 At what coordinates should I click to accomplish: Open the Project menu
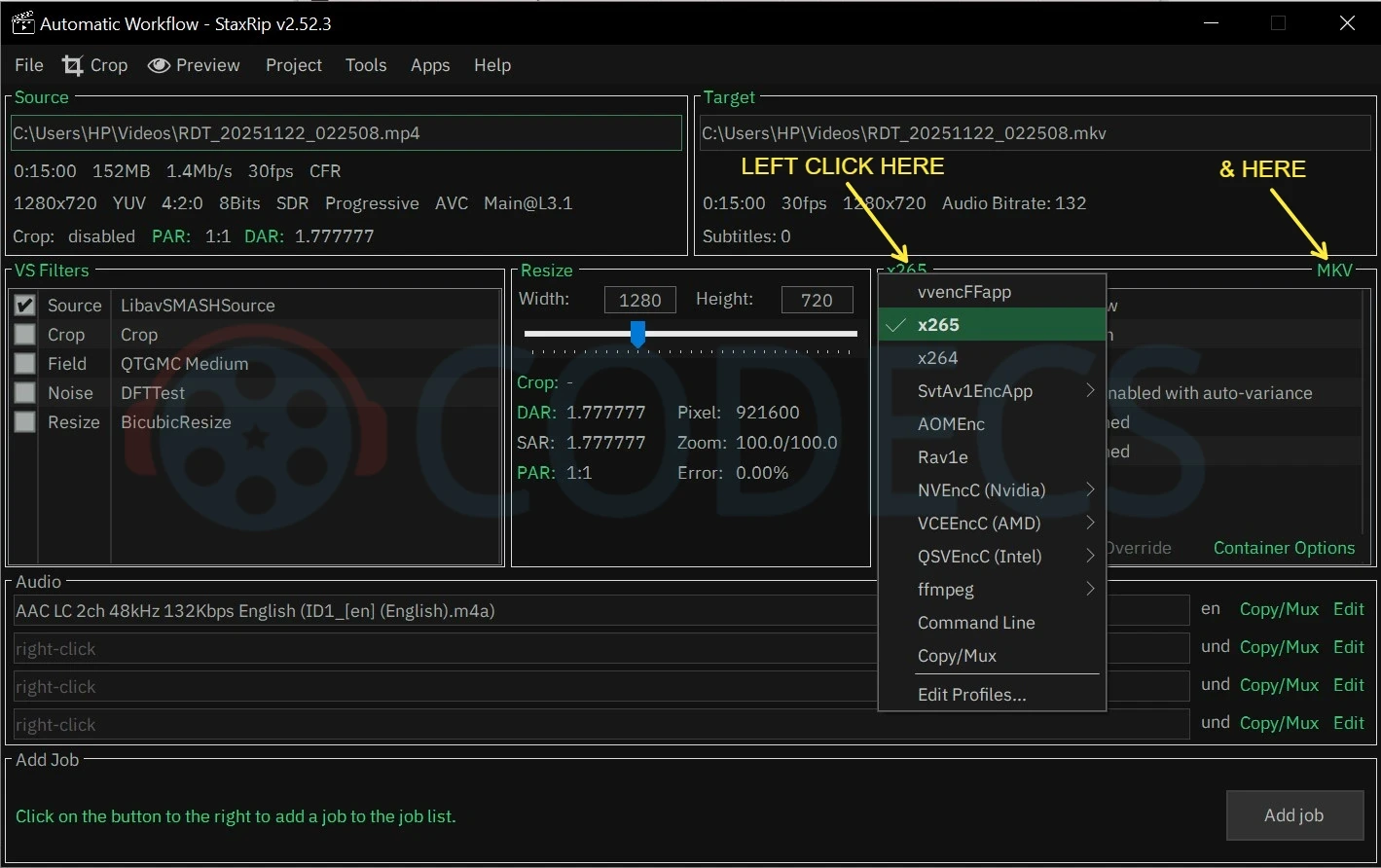click(294, 65)
